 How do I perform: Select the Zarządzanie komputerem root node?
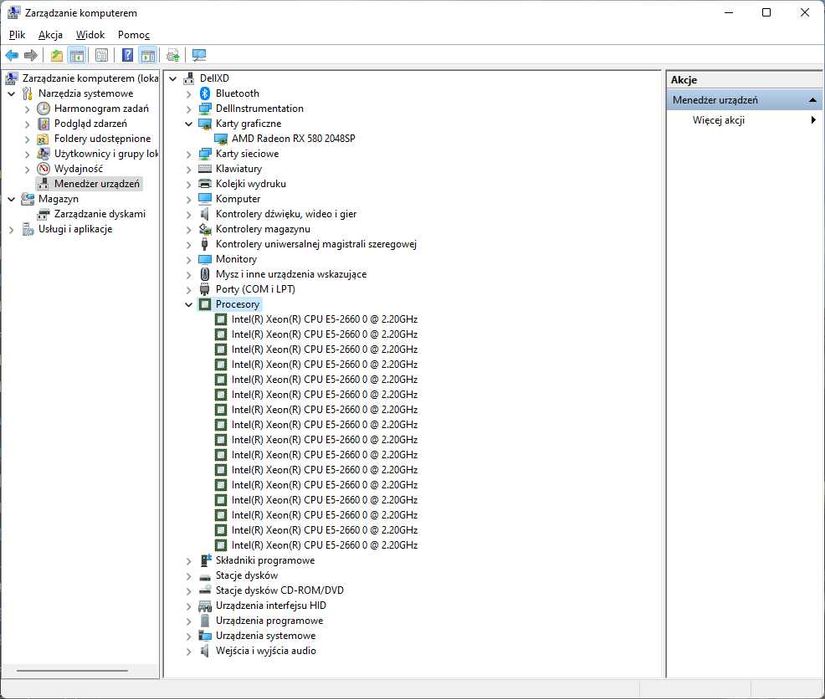[x=90, y=78]
